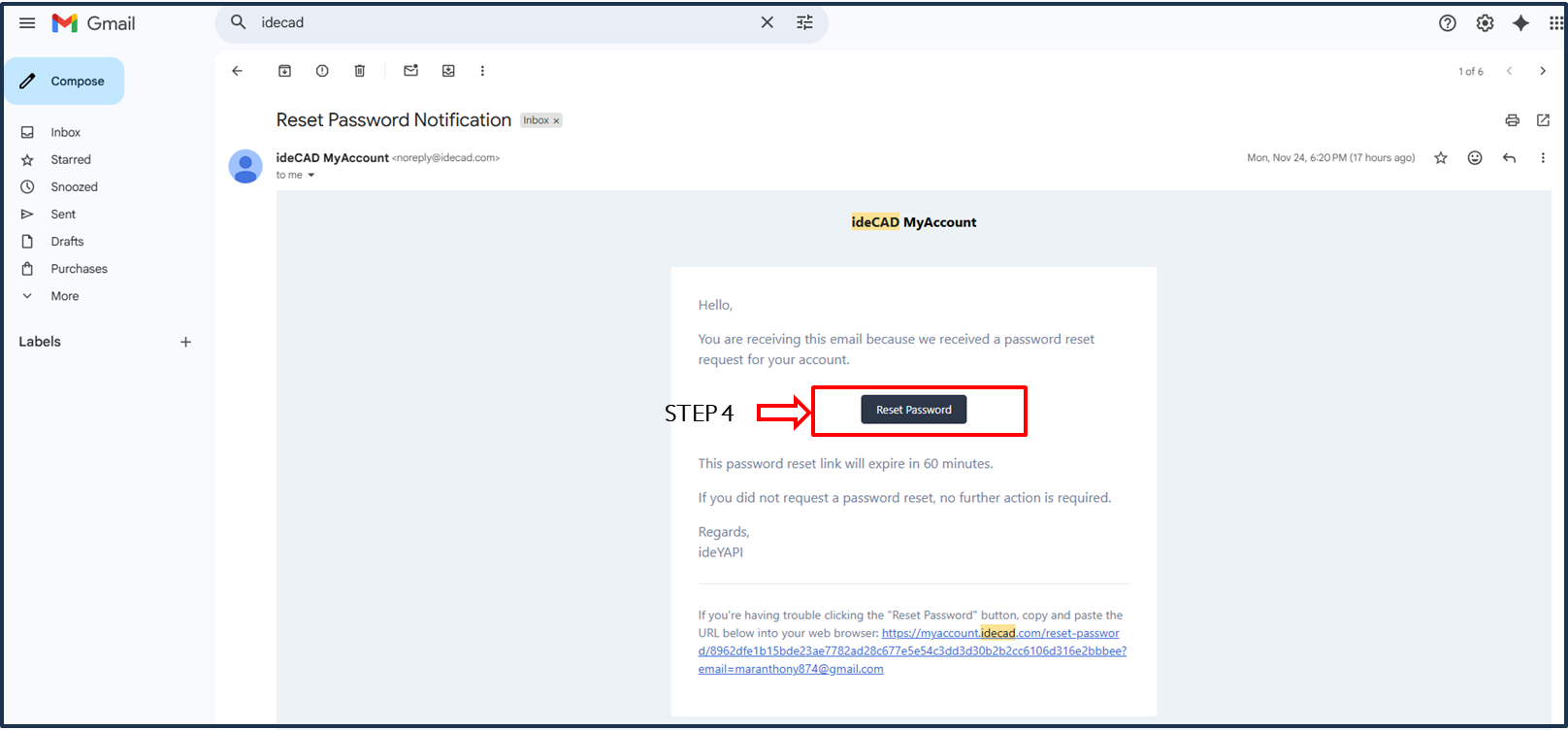1568x730 pixels.
Task: Click the Reset Password button
Action: click(x=914, y=410)
